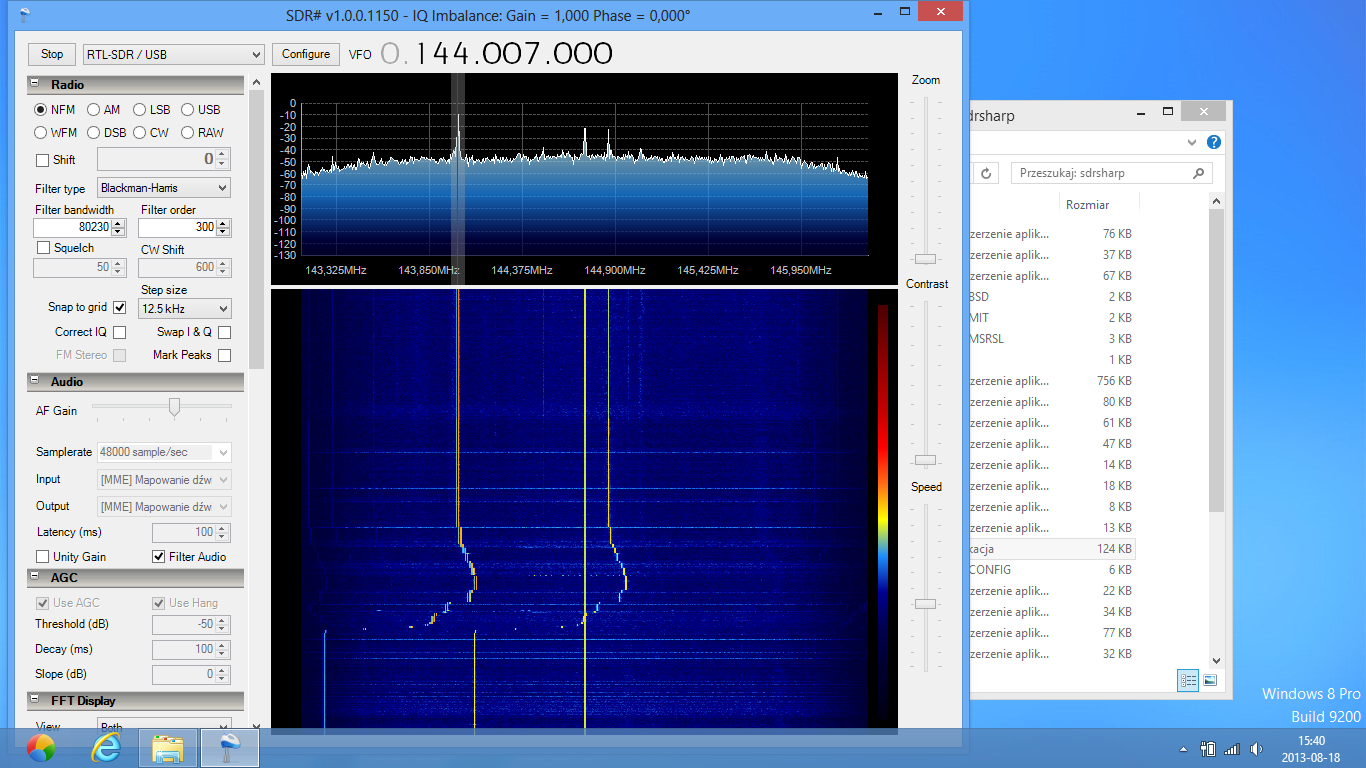
Task: Click the volume speaker icon in system tray
Action: [1255, 749]
